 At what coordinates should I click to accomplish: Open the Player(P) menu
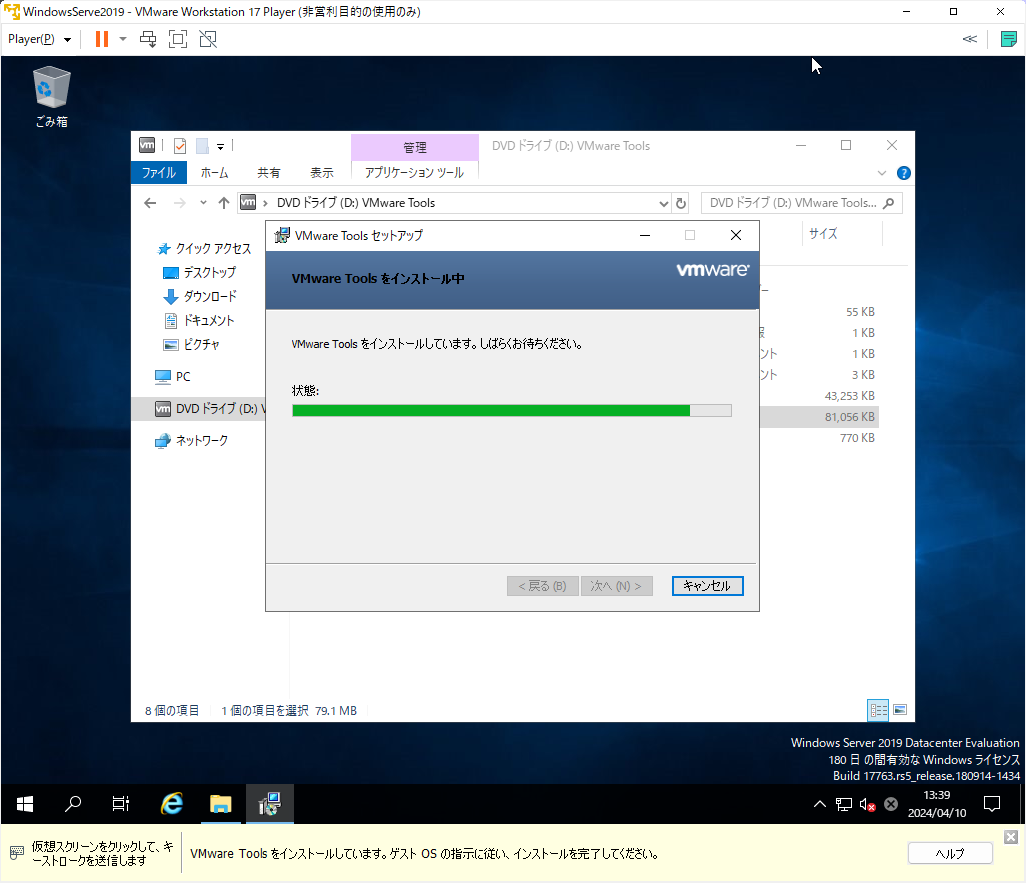pyautogui.click(x=39, y=39)
